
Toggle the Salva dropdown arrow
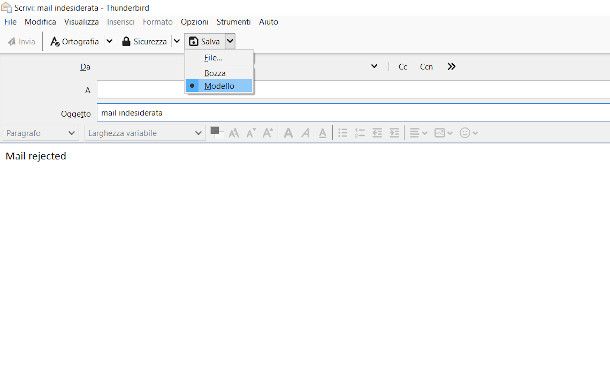click(x=230, y=41)
